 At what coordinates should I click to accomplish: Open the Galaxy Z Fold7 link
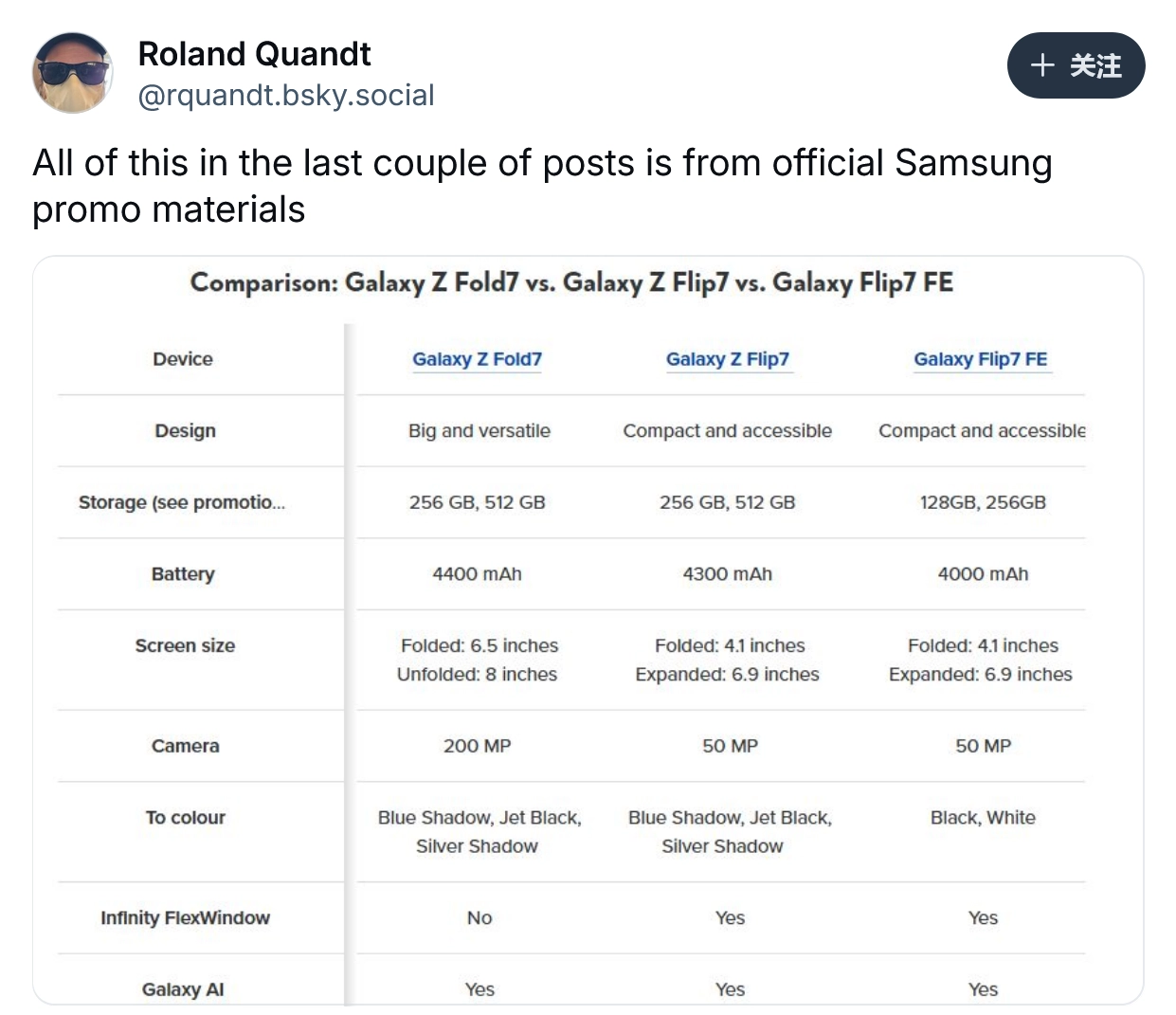coord(477,359)
